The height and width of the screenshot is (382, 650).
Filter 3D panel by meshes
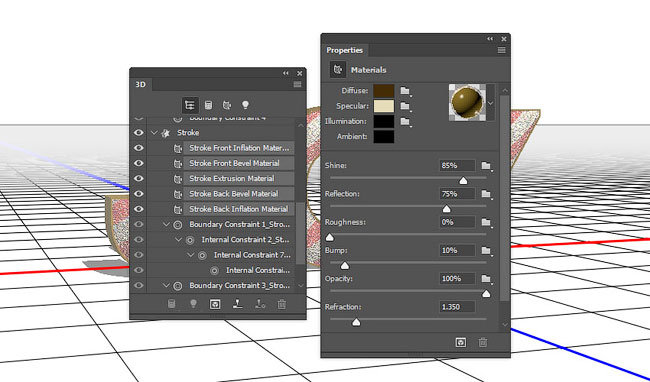pyautogui.click(x=208, y=105)
